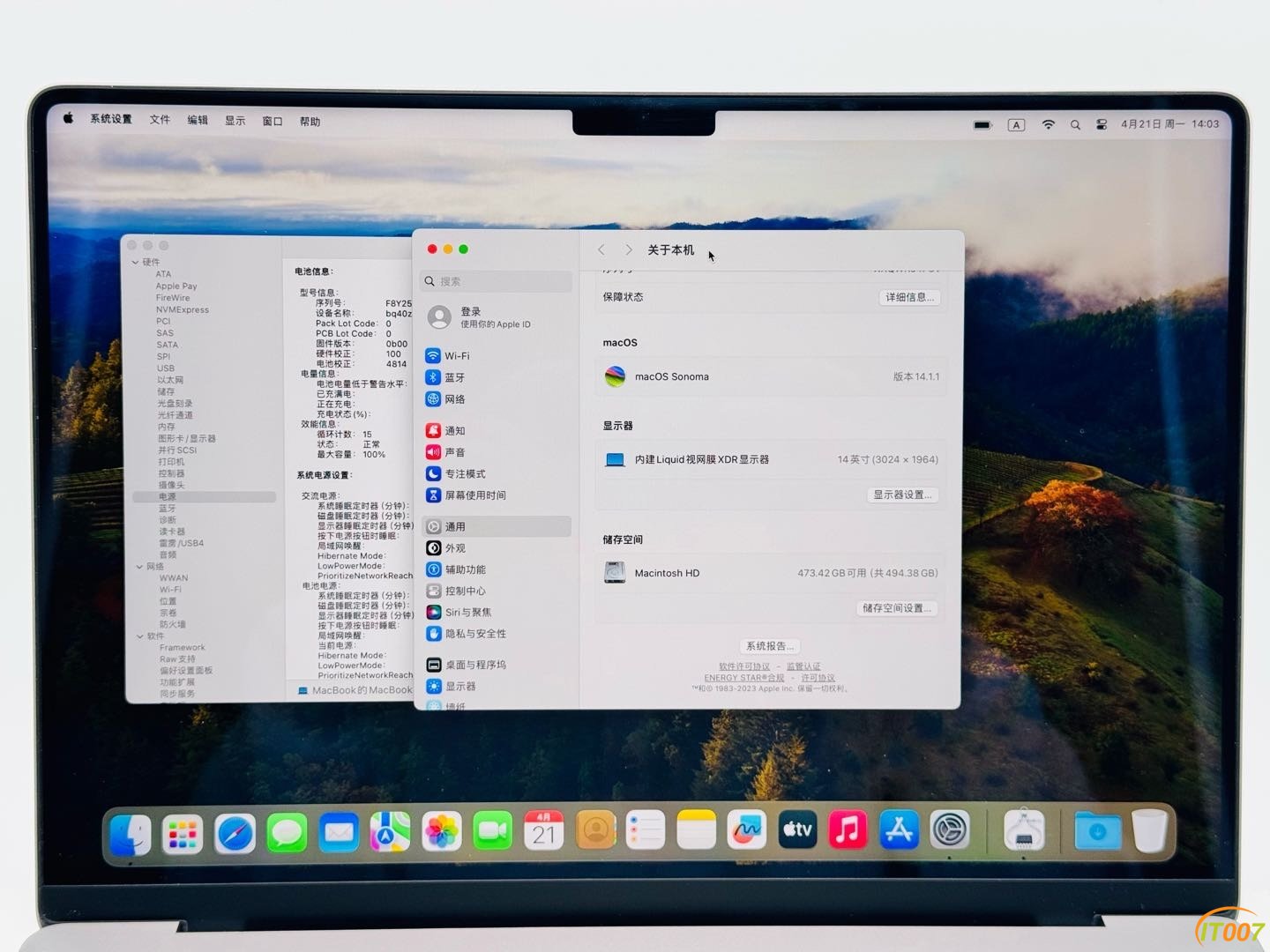Open the Trash in the Dock

(1149, 830)
